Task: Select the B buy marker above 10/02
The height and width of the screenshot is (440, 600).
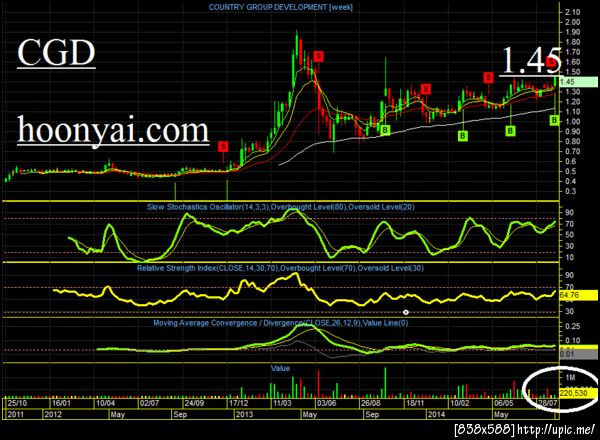Action: click(x=463, y=135)
